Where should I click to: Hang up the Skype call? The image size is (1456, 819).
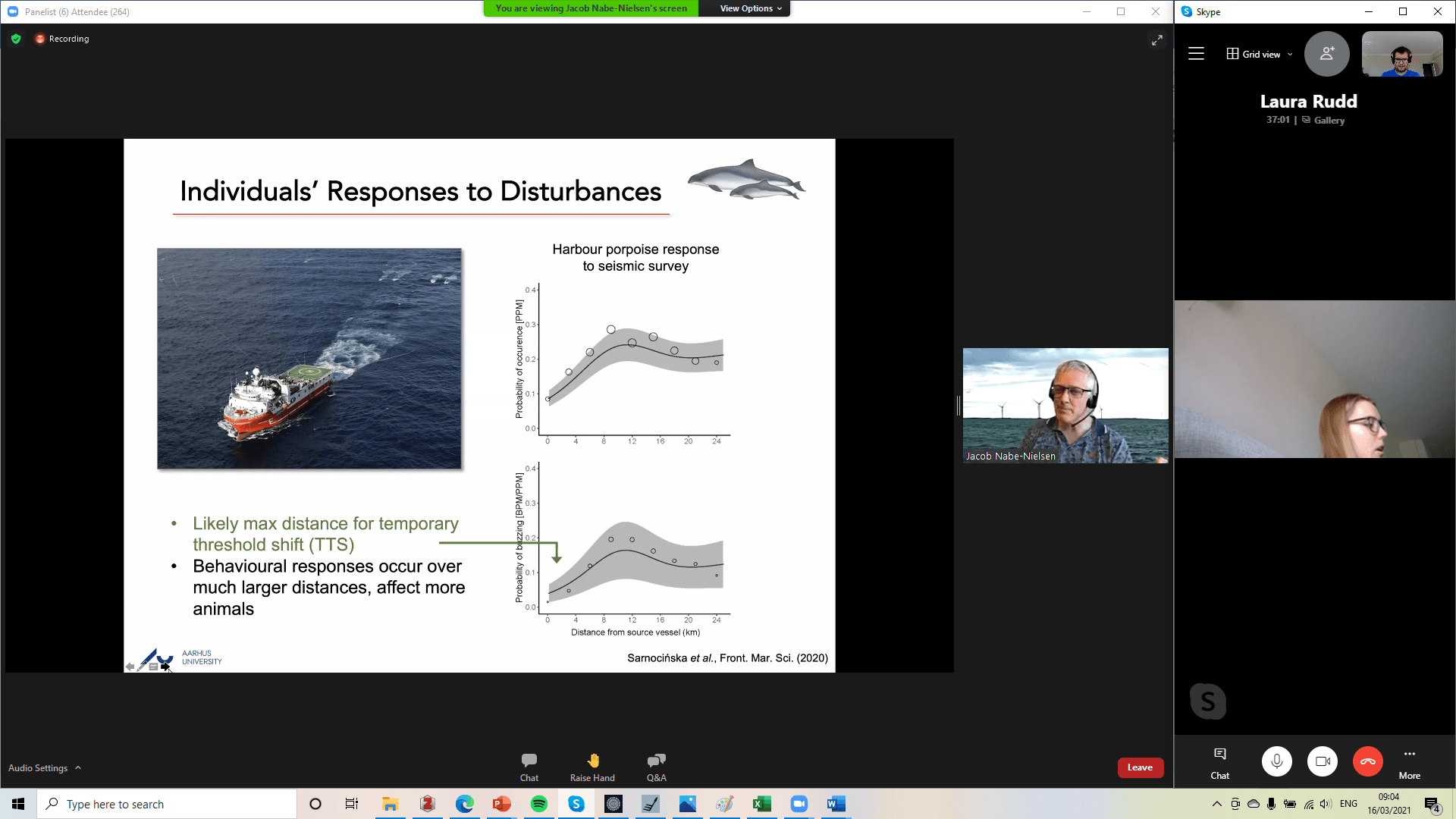1367,761
